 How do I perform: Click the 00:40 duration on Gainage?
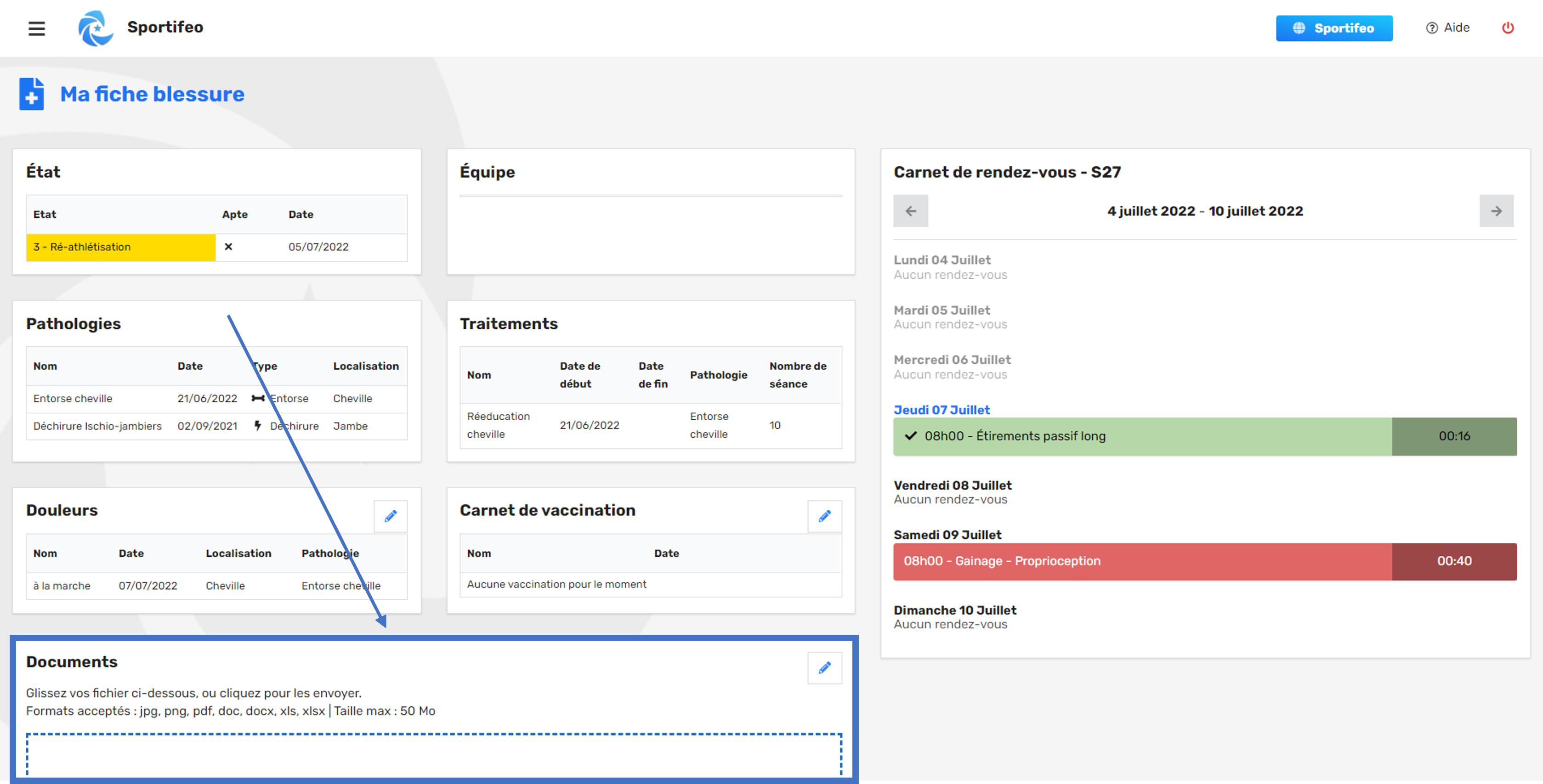point(1454,561)
